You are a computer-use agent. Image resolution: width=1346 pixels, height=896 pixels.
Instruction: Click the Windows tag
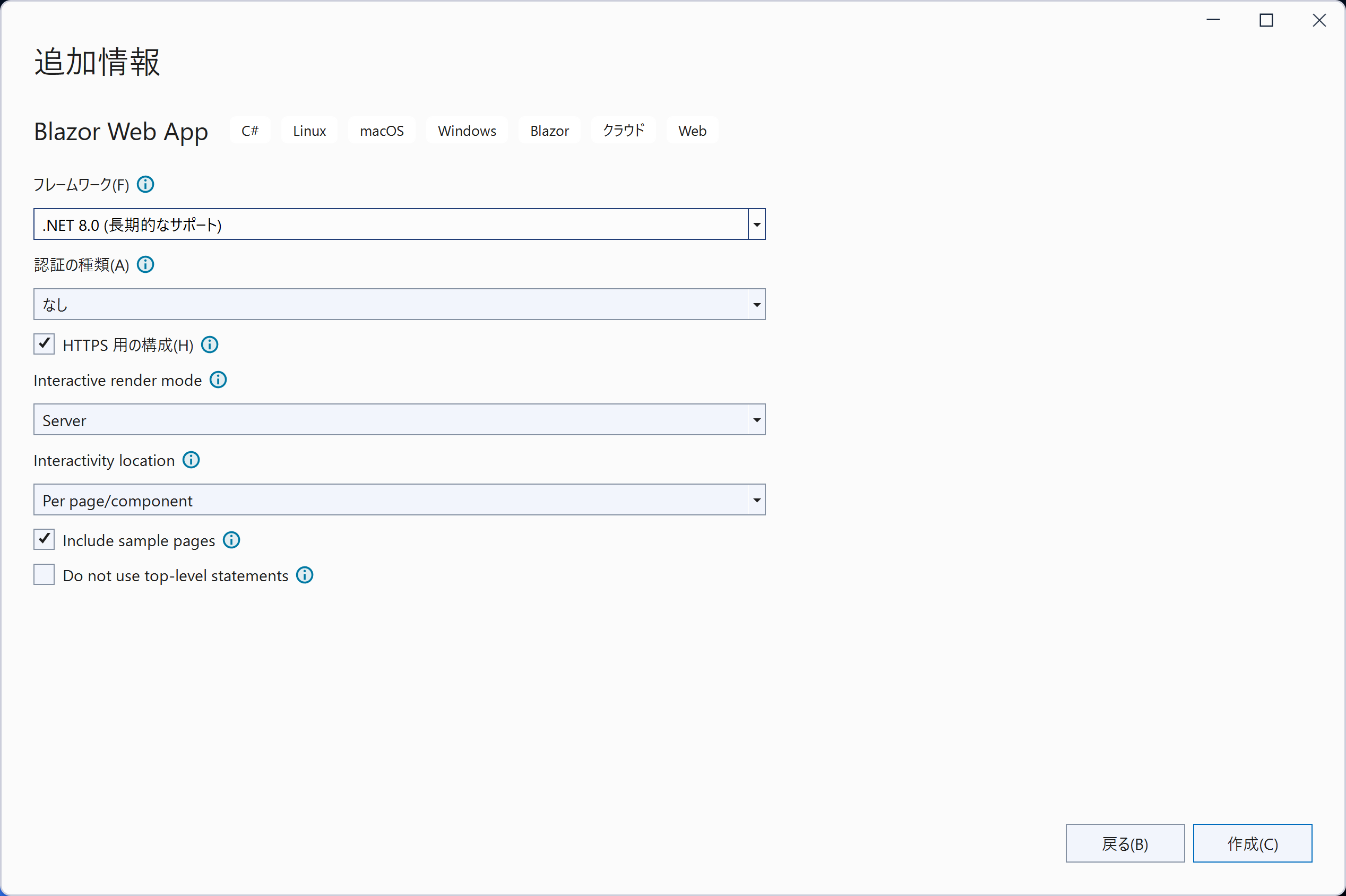[x=467, y=131]
